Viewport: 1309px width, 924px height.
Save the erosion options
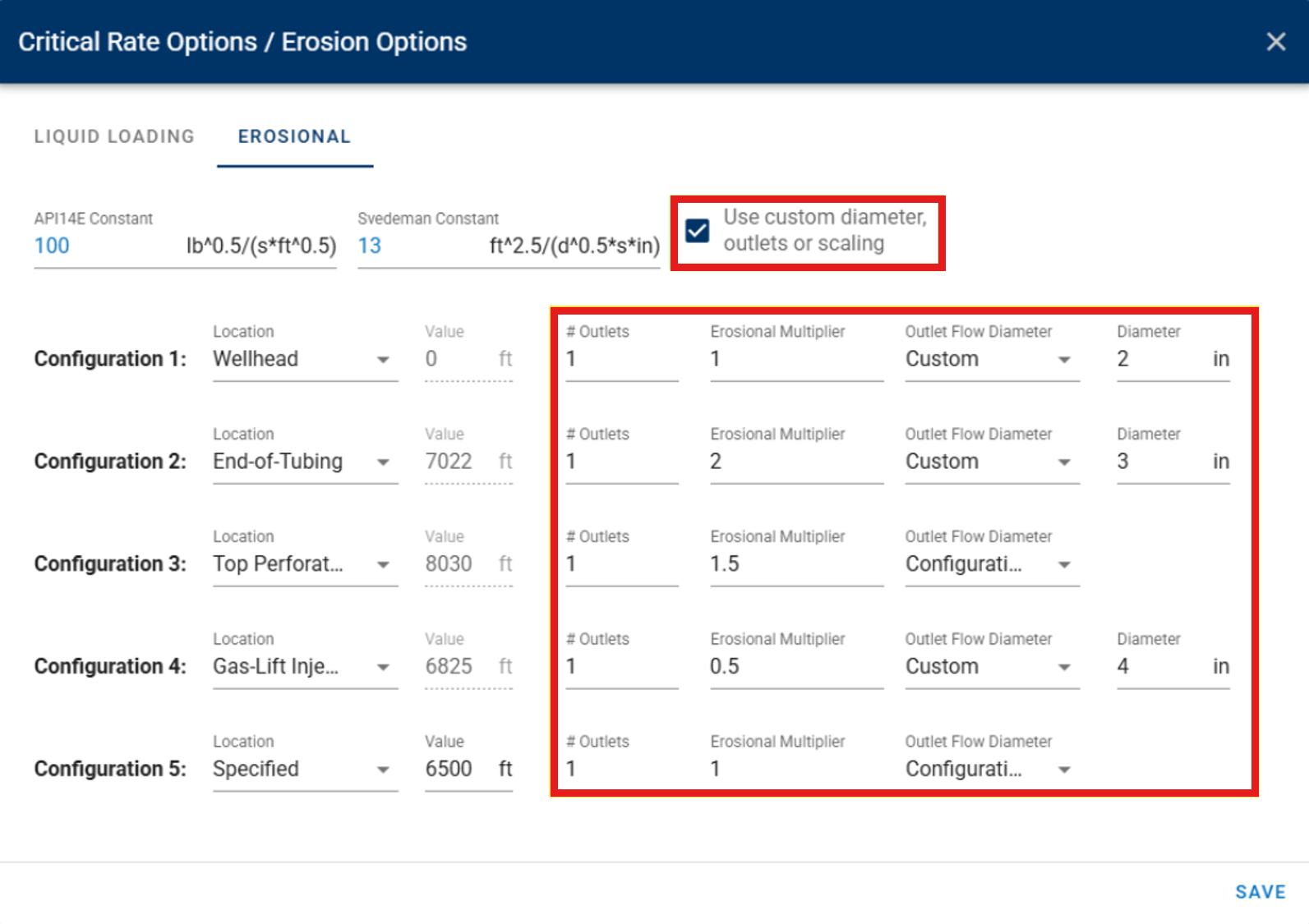point(1261,892)
